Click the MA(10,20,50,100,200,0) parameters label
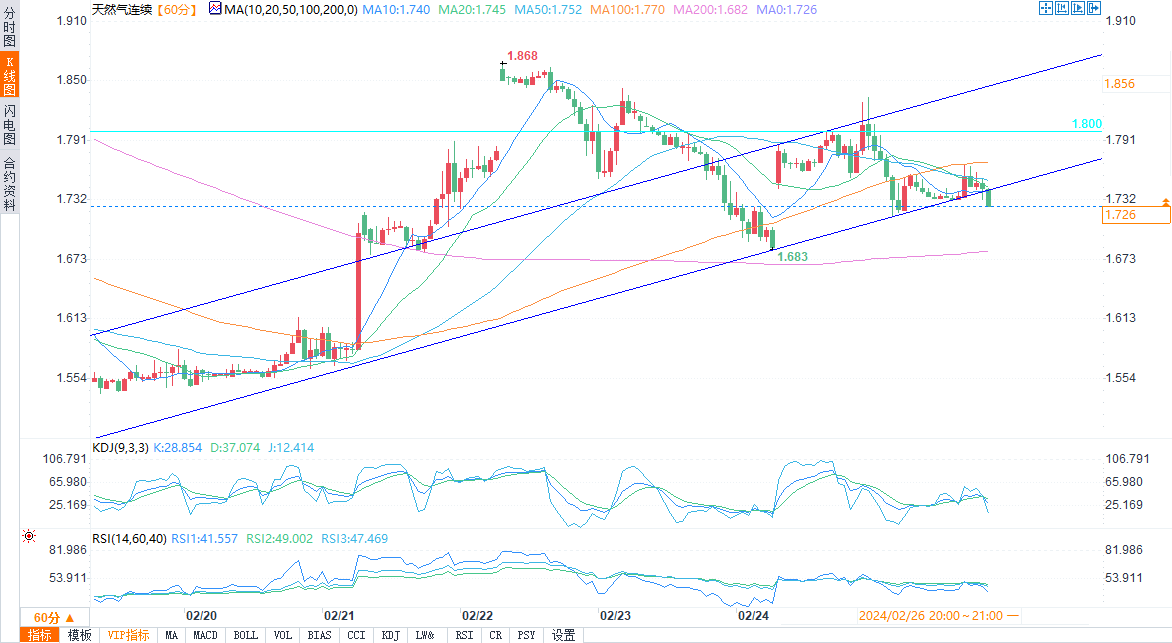Viewport: 1172px width, 643px height. click(291, 10)
